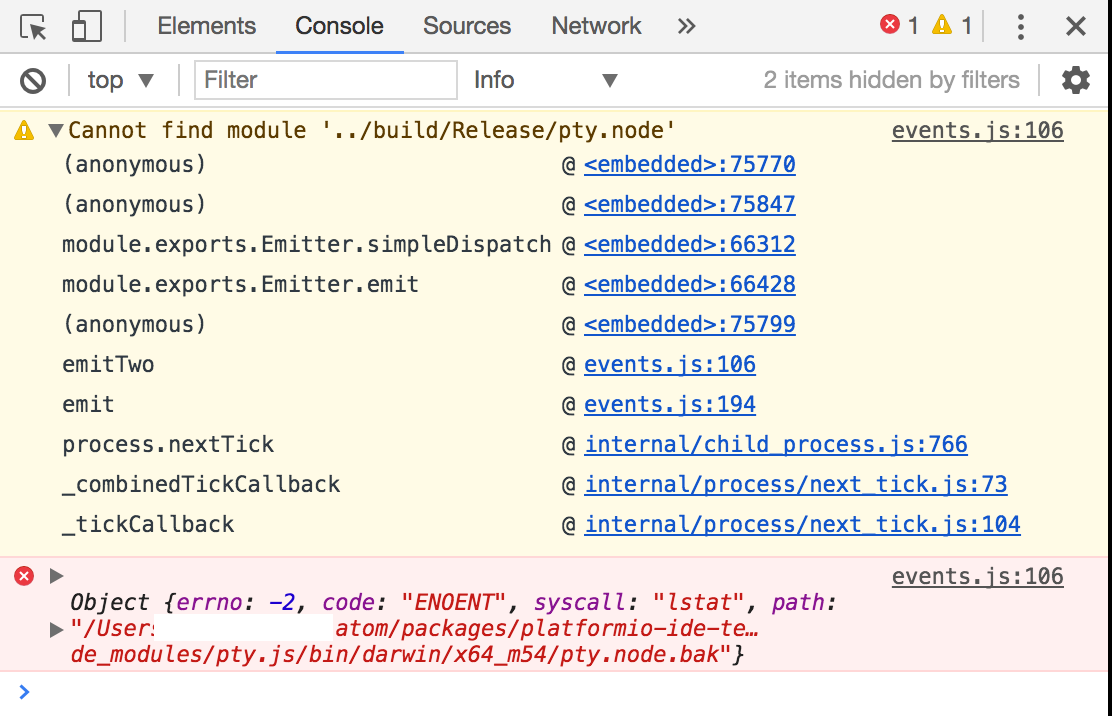
Task: Follow the <embedded>:66312 link
Action: coord(689,245)
